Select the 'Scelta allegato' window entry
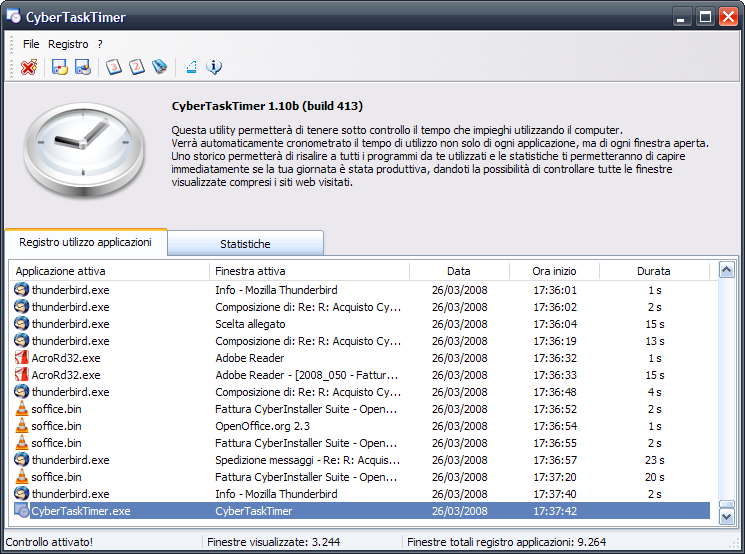This screenshot has height=554, width=745. click(250, 324)
